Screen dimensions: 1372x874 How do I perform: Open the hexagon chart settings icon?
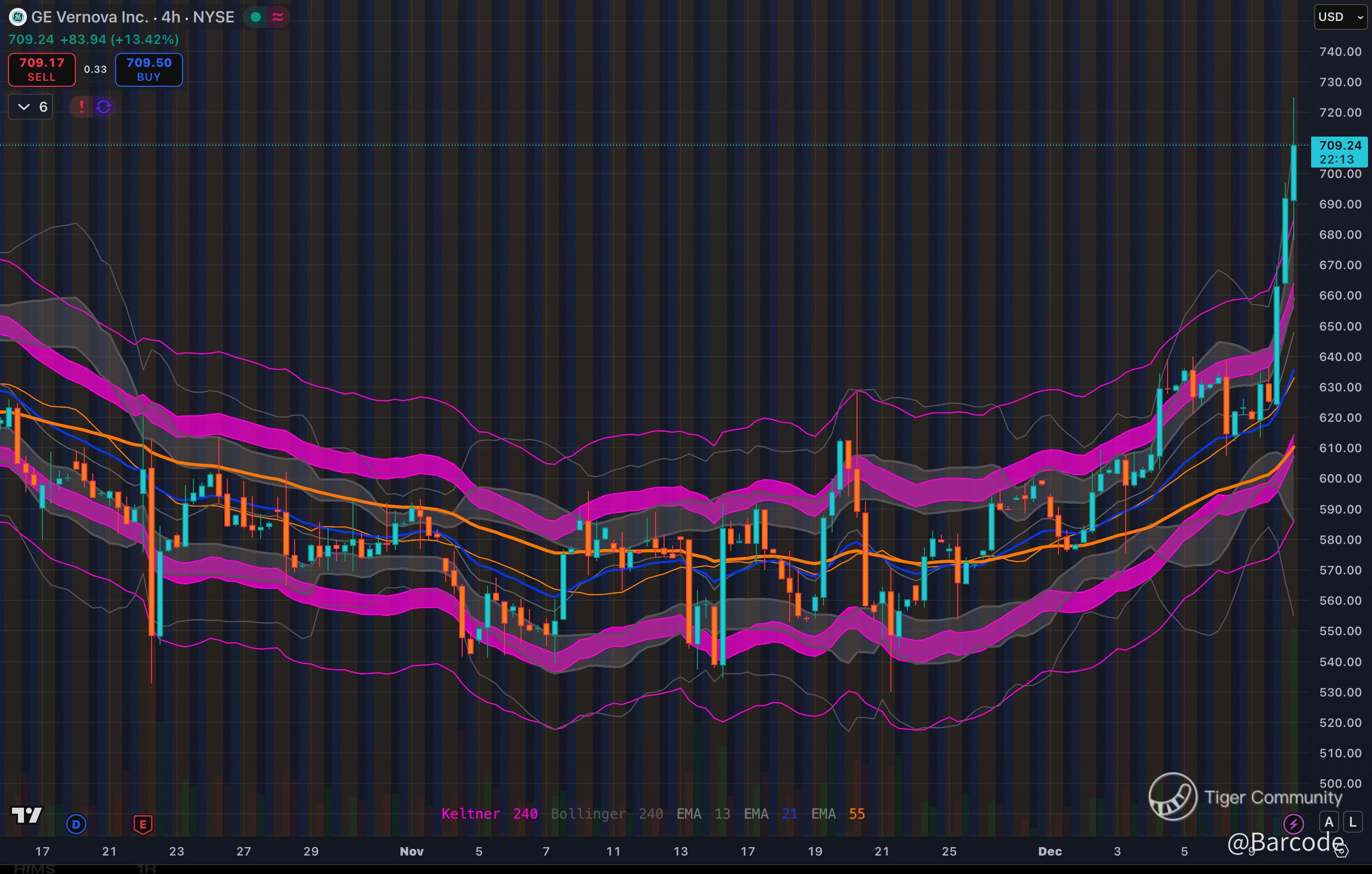[x=1342, y=851]
